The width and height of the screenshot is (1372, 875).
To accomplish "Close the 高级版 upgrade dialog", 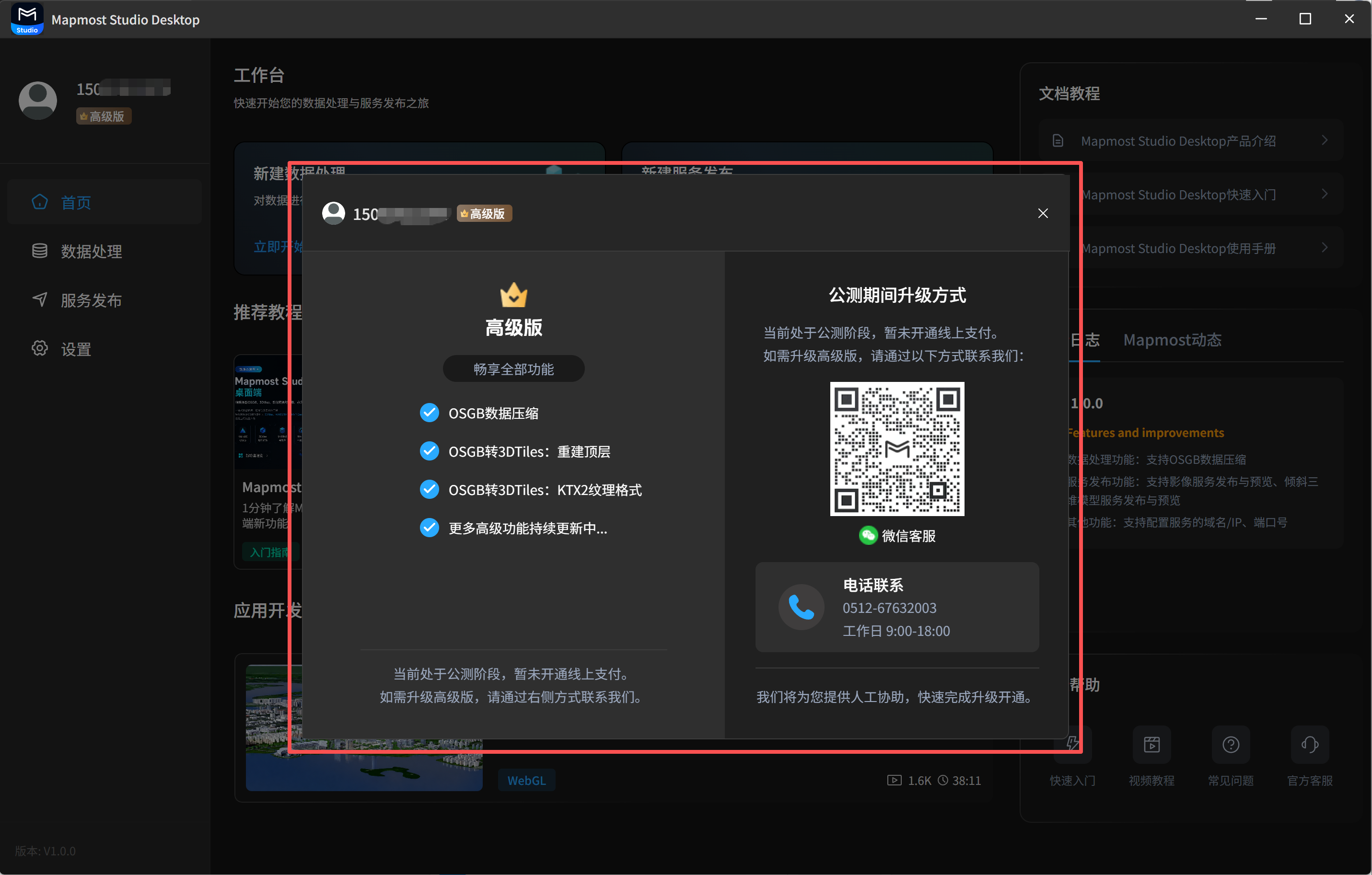I will pyautogui.click(x=1043, y=213).
